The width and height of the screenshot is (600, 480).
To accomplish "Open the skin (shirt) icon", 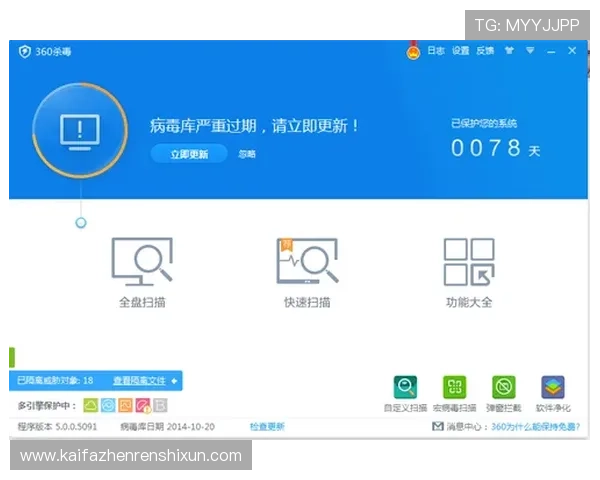I will pyautogui.click(x=509, y=51).
